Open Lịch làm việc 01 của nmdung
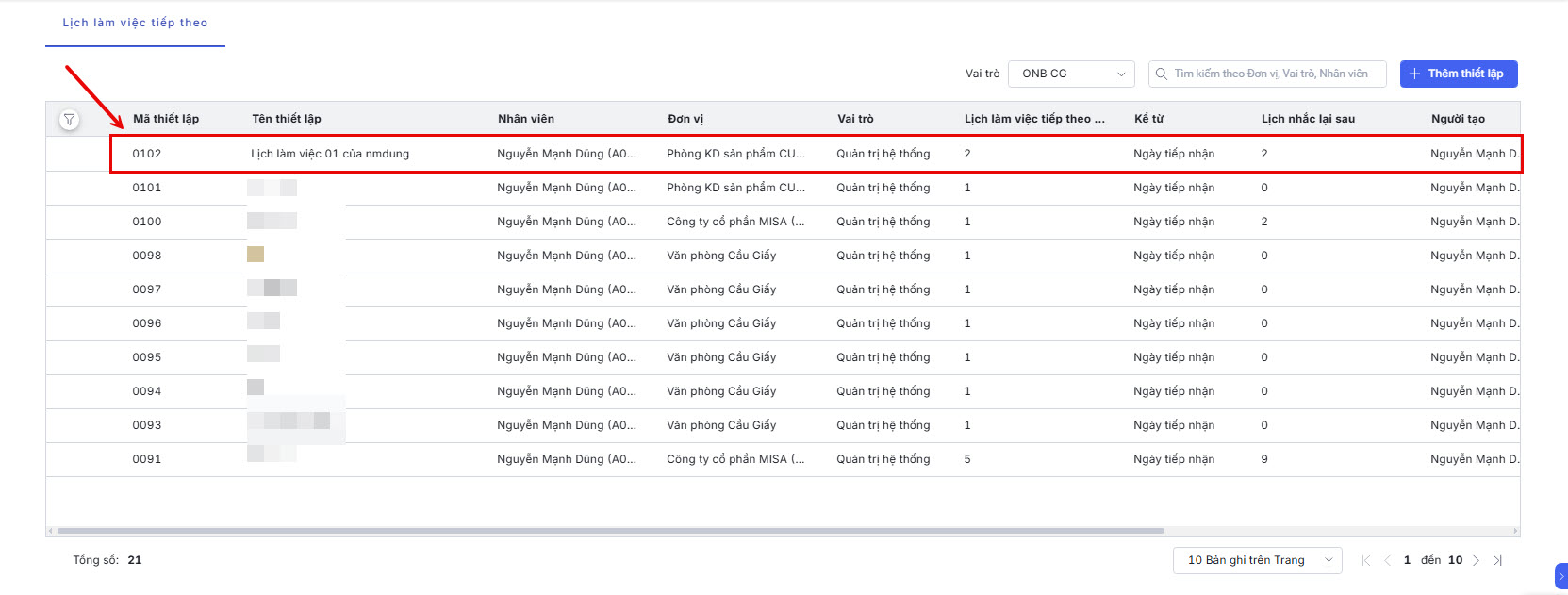Screen dimensions: 1568x595 pos(330,154)
